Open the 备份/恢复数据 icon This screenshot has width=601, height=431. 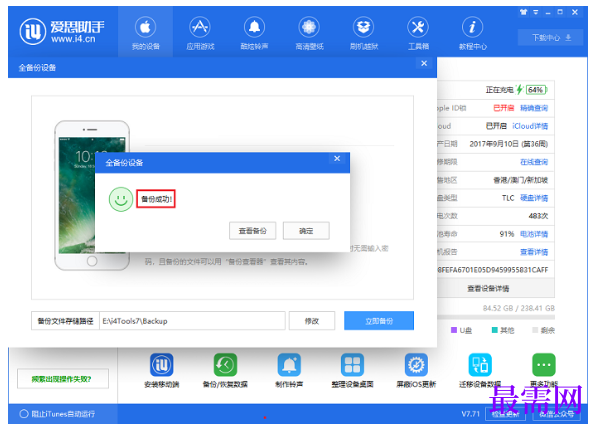pos(225,370)
